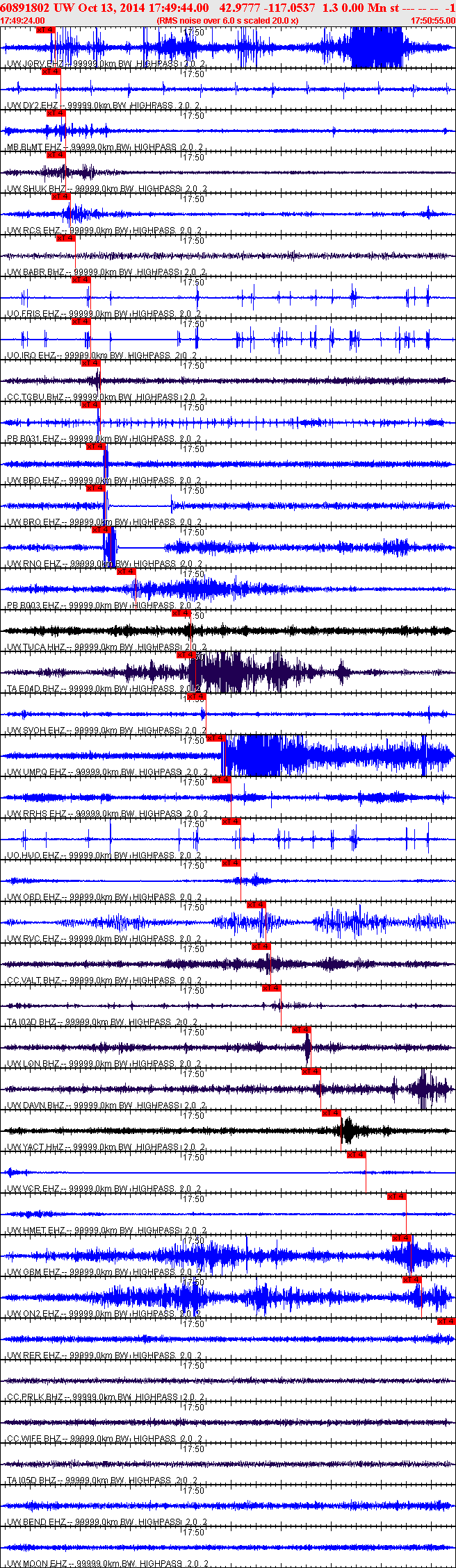Select the UW.DY2.EHZ station label

[33, 106]
